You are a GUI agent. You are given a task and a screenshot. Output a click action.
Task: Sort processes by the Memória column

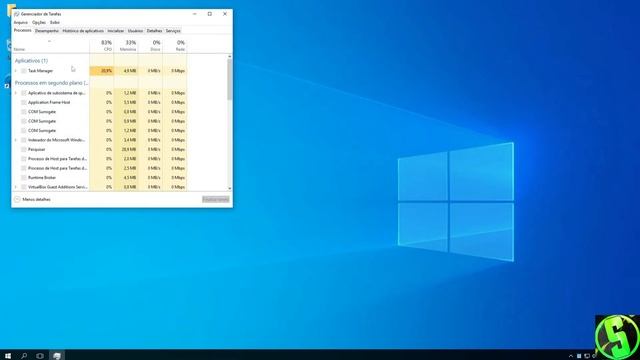click(x=127, y=45)
